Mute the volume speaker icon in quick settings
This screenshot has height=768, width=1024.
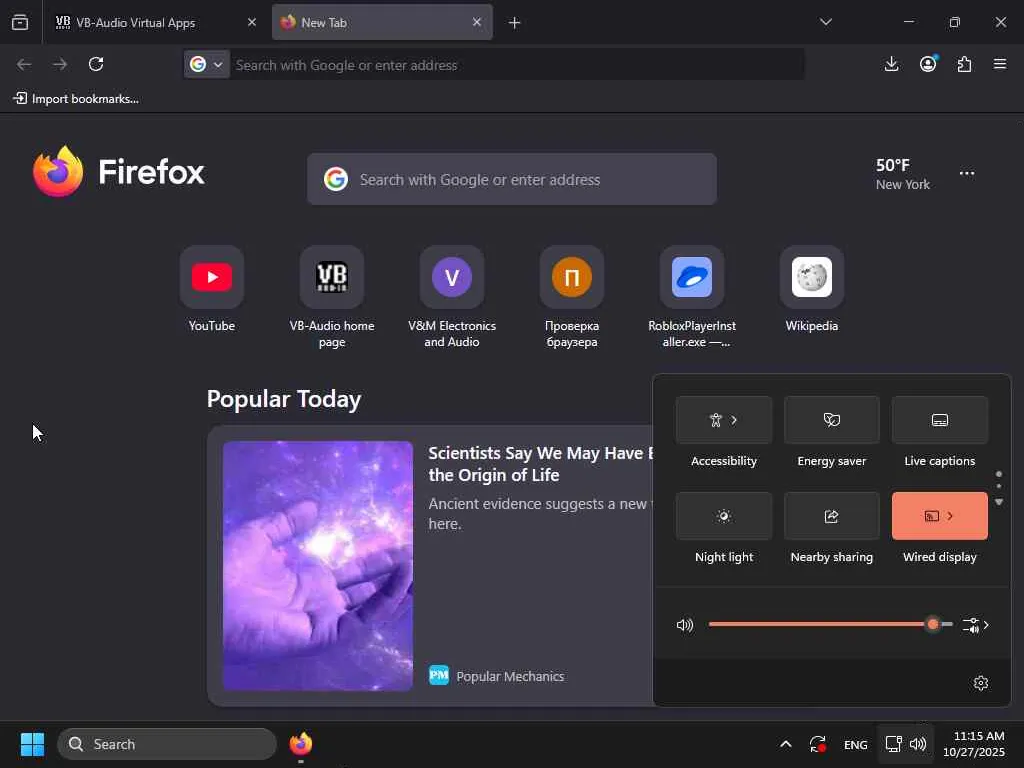[685, 625]
